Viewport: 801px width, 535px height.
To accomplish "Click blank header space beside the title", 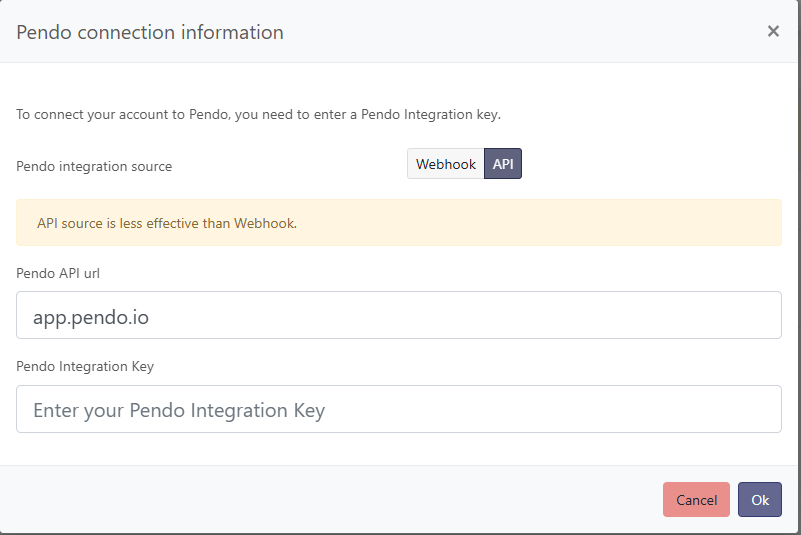I will coord(520,32).
